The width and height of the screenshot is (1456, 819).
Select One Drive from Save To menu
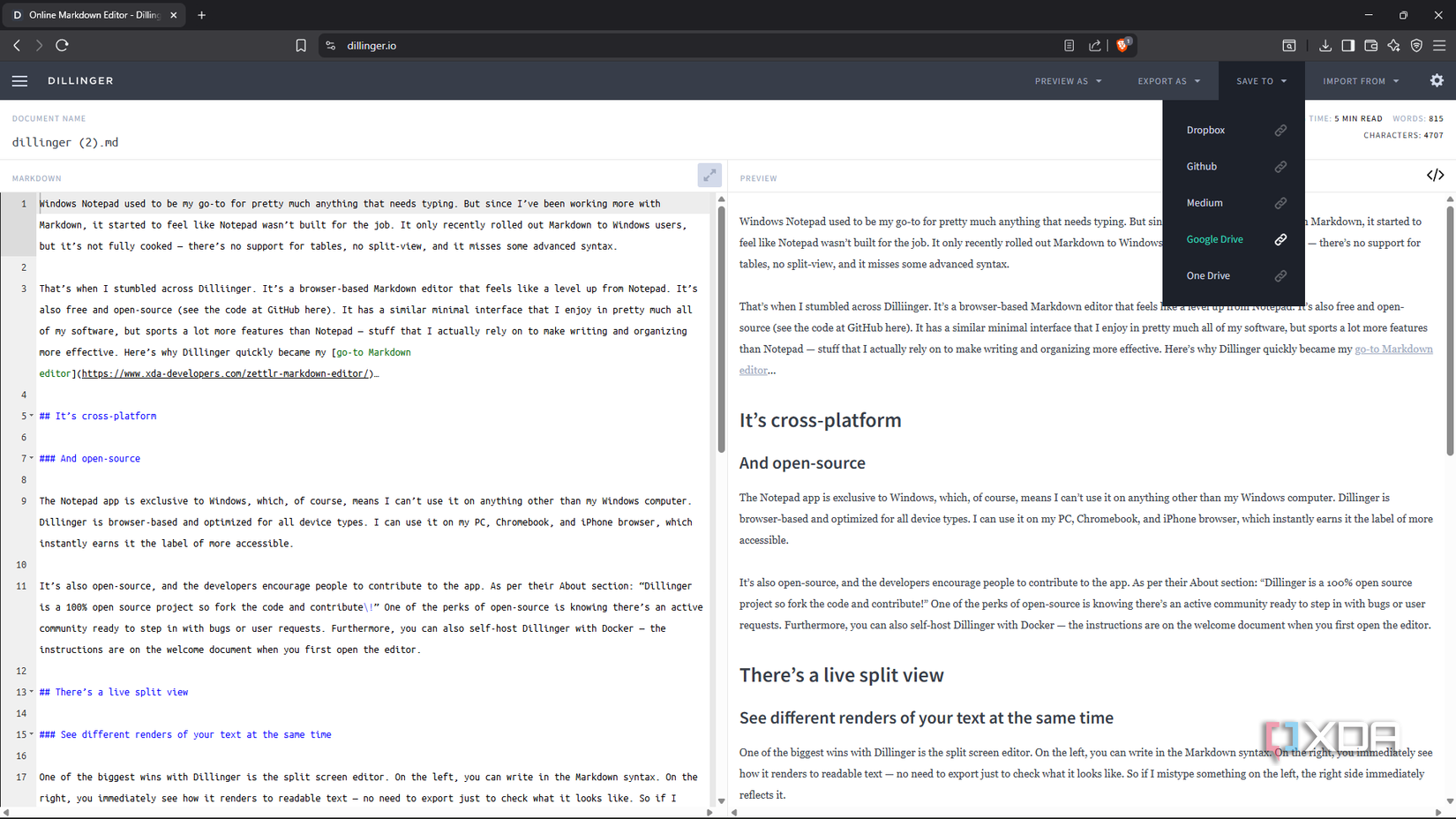(x=1208, y=275)
